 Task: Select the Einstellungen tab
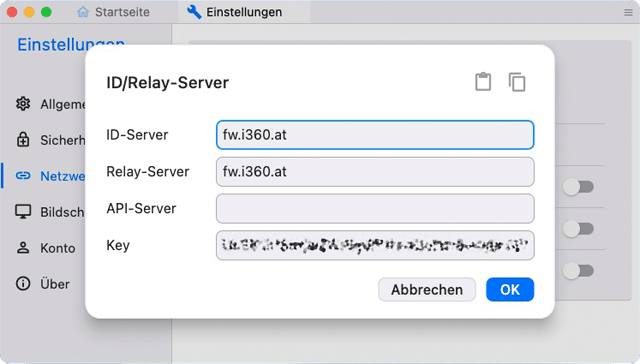point(244,12)
